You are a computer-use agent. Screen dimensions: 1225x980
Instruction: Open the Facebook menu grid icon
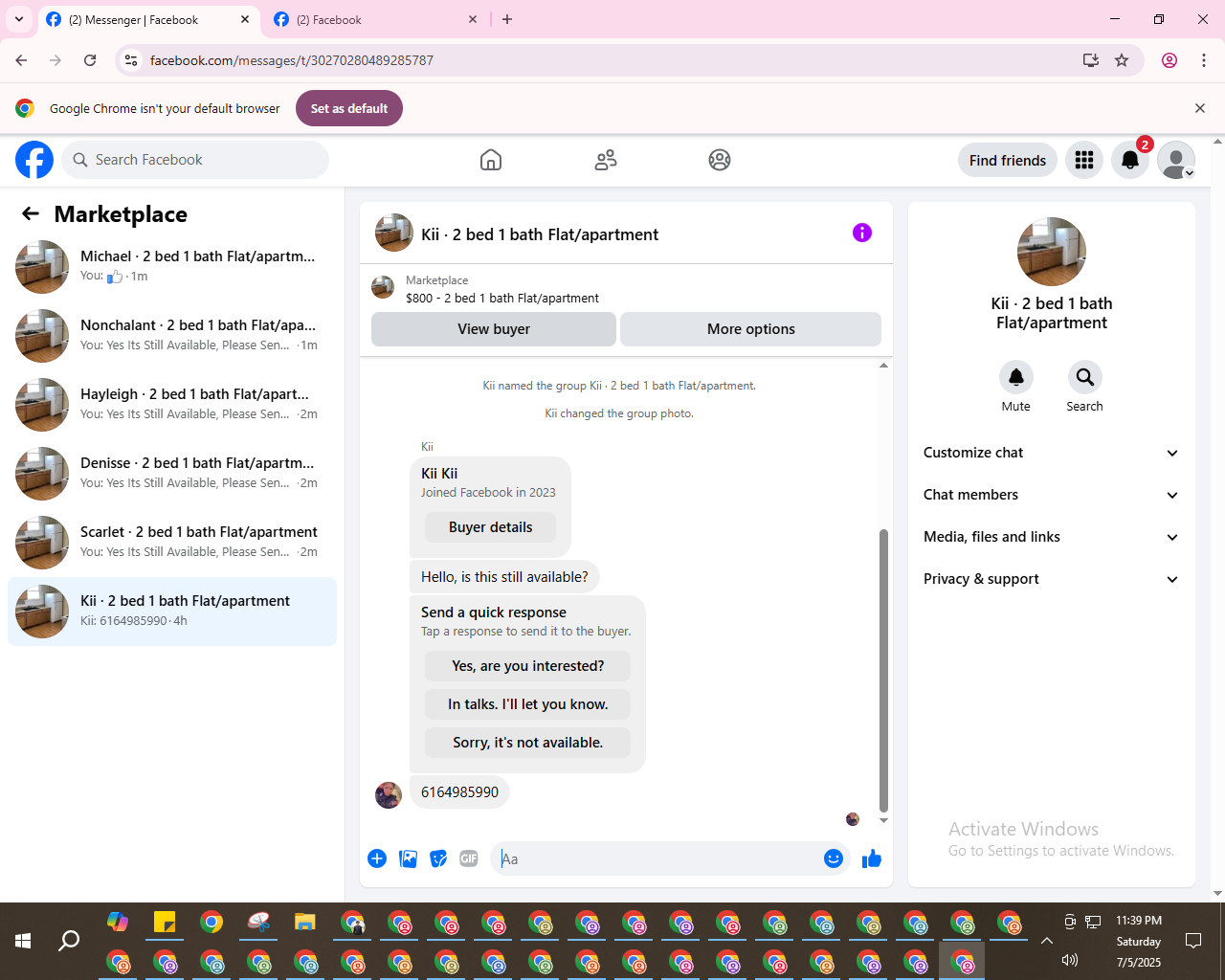pyautogui.click(x=1084, y=160)
